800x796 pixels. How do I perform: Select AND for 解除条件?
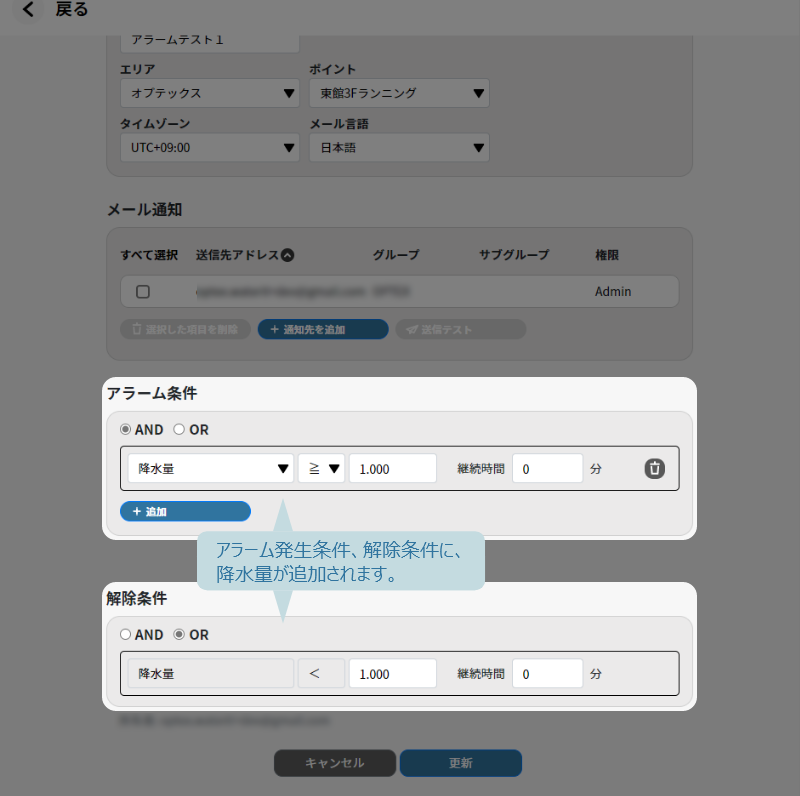point(126,634)
